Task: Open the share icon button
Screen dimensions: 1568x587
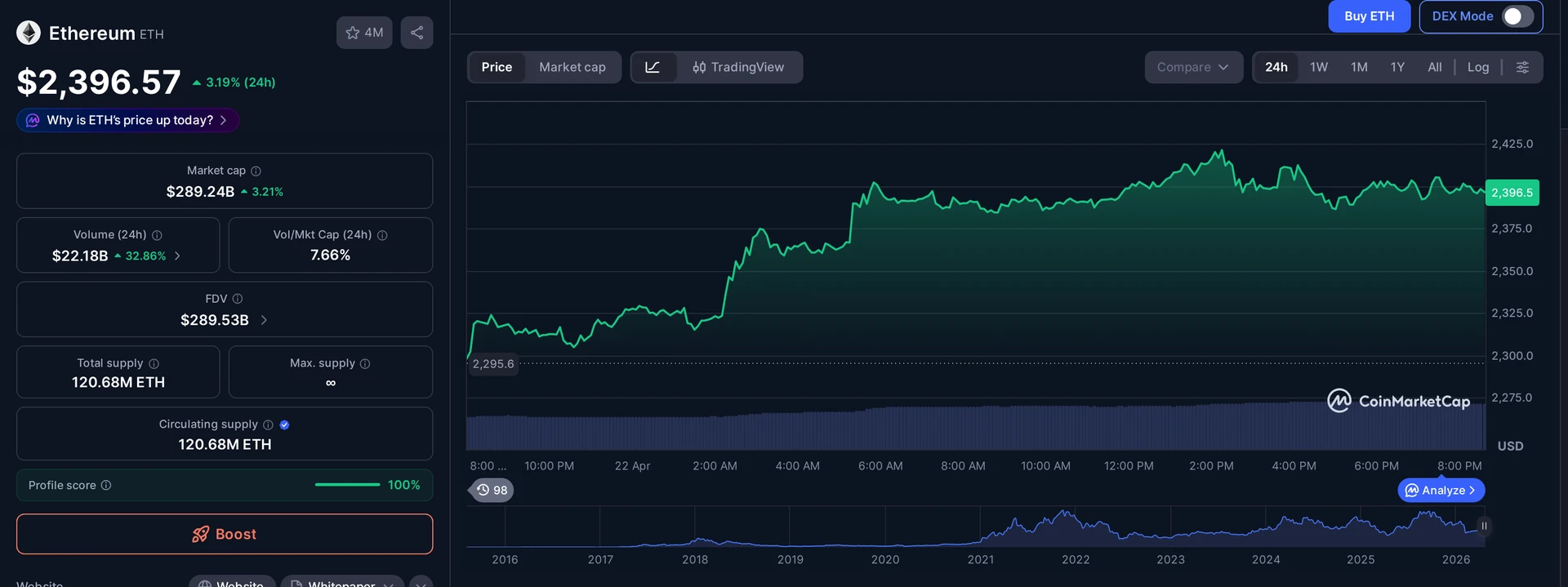Action: (x=416, y=33)
